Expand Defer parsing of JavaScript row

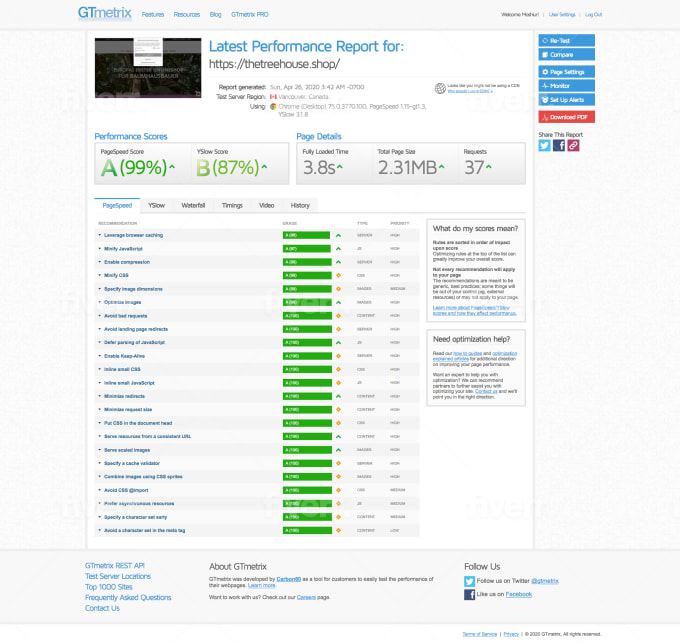[134, 343]
